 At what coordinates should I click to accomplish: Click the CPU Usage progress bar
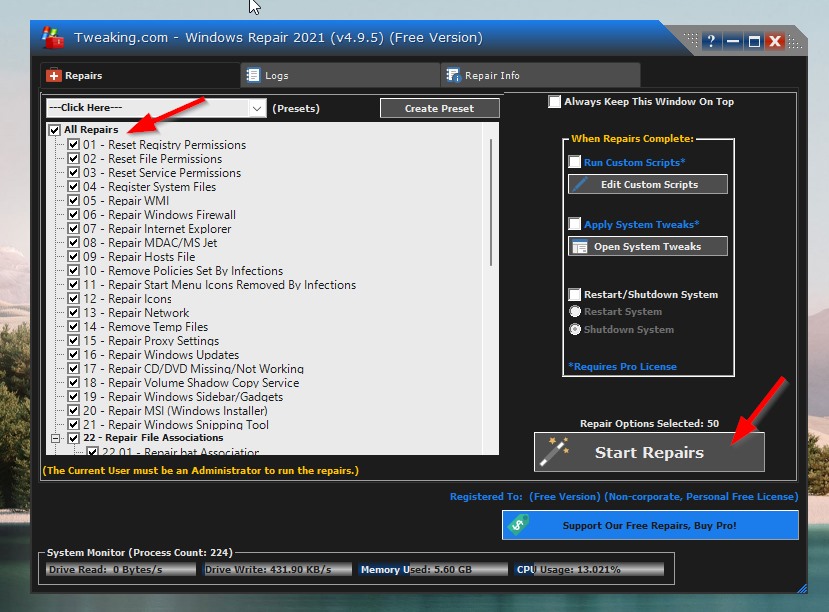coord(589,570)
